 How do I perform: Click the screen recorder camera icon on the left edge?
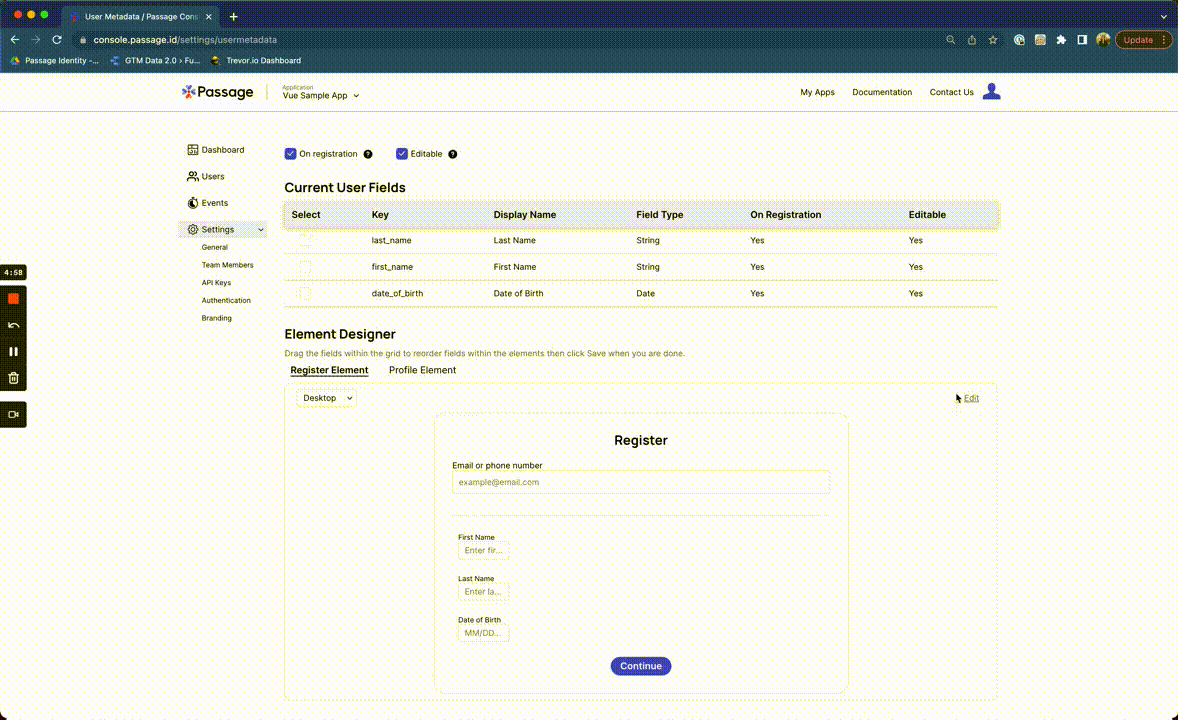[12, 414]
